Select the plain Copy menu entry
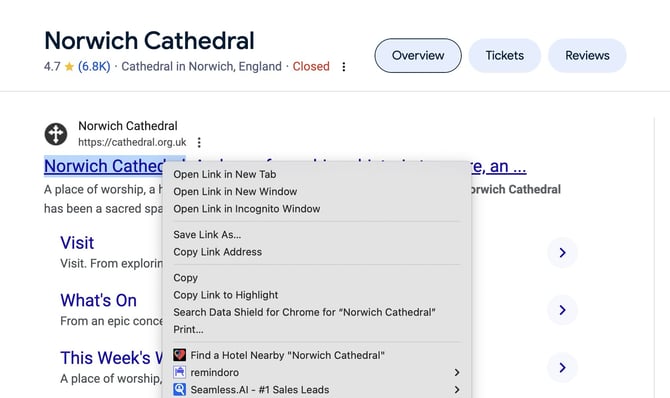This screenshot has height=398, width=670. pyautogui.click(x=317, y=278)
